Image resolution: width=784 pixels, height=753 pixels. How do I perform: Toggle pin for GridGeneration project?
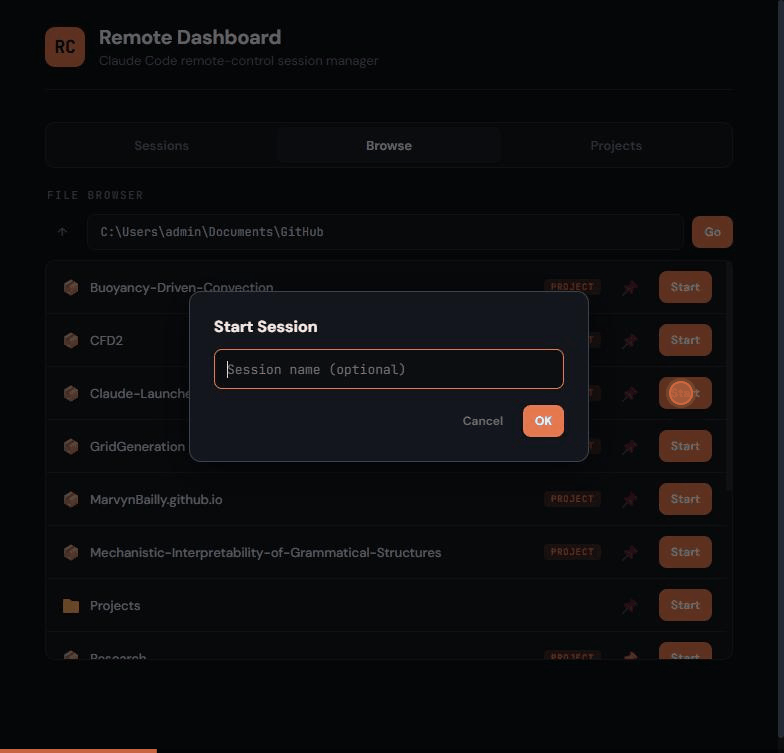629,447
